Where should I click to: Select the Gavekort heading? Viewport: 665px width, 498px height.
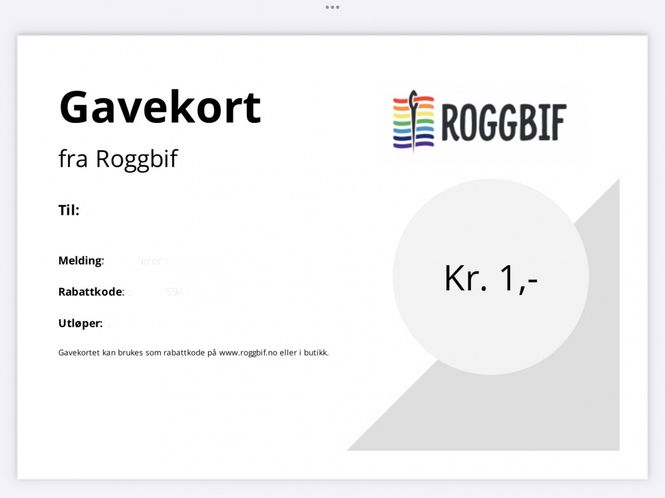(160, 107)
